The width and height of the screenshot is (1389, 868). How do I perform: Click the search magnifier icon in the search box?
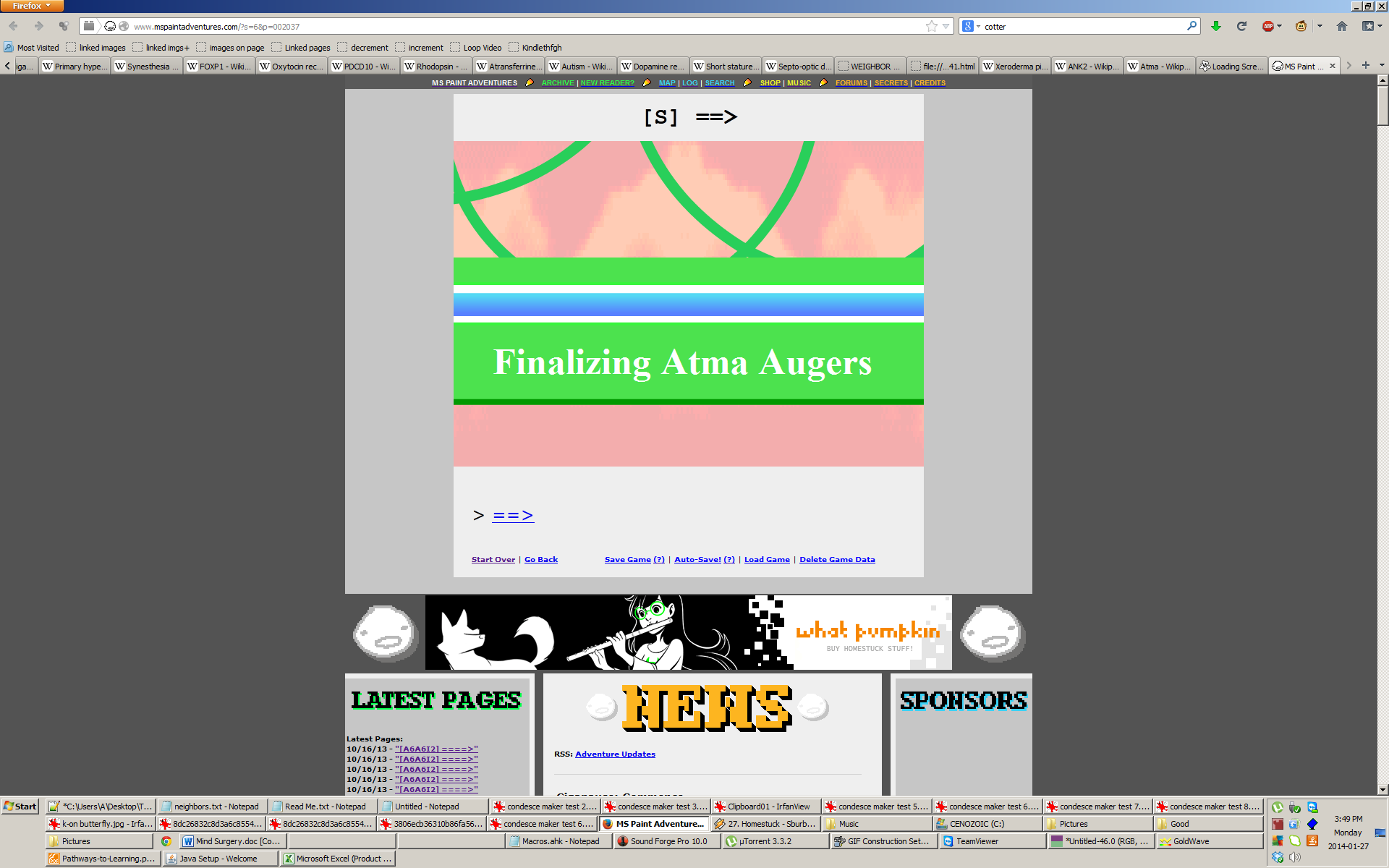(1192, 26)
